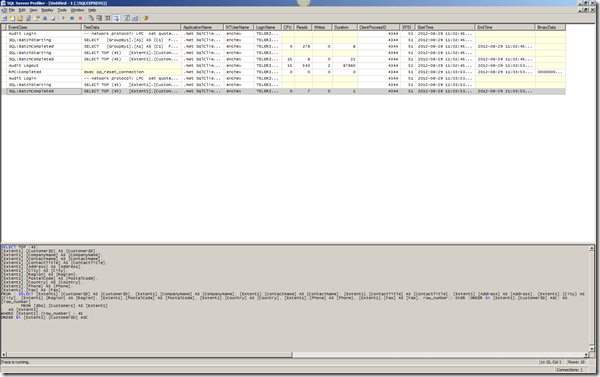Click the Duration value 21

pos(353,59)
